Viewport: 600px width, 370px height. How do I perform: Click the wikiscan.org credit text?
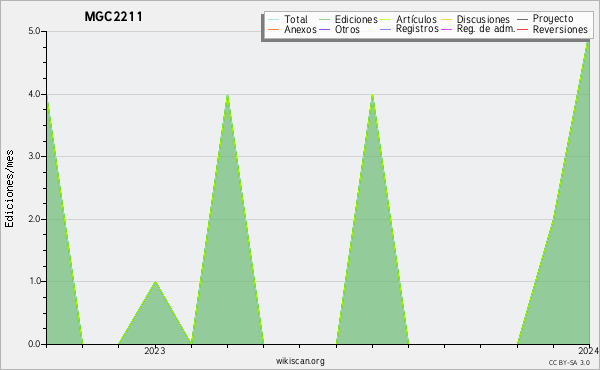300,361
